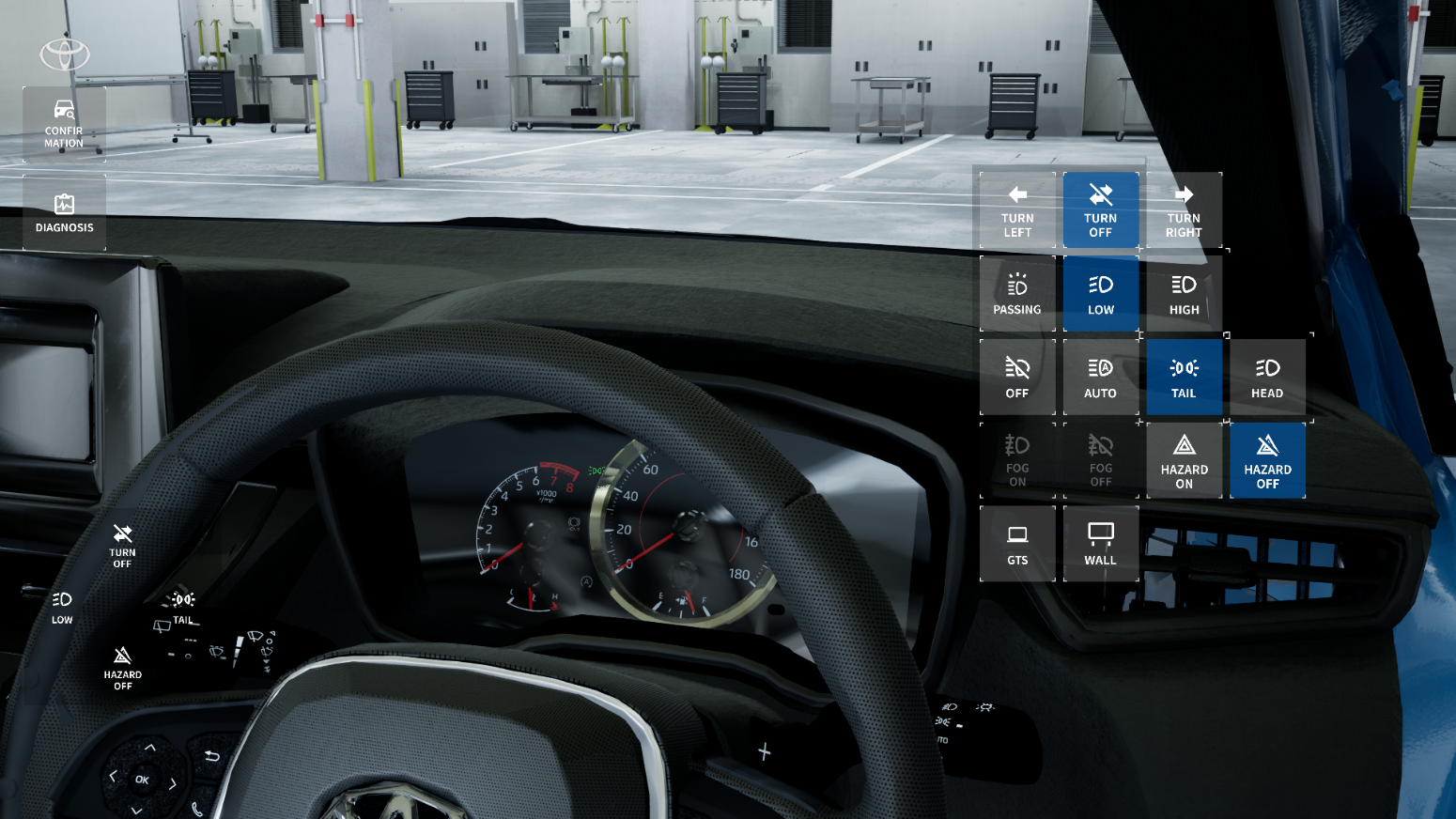Open the GTS laptop tool

(x=1017, y=544)
